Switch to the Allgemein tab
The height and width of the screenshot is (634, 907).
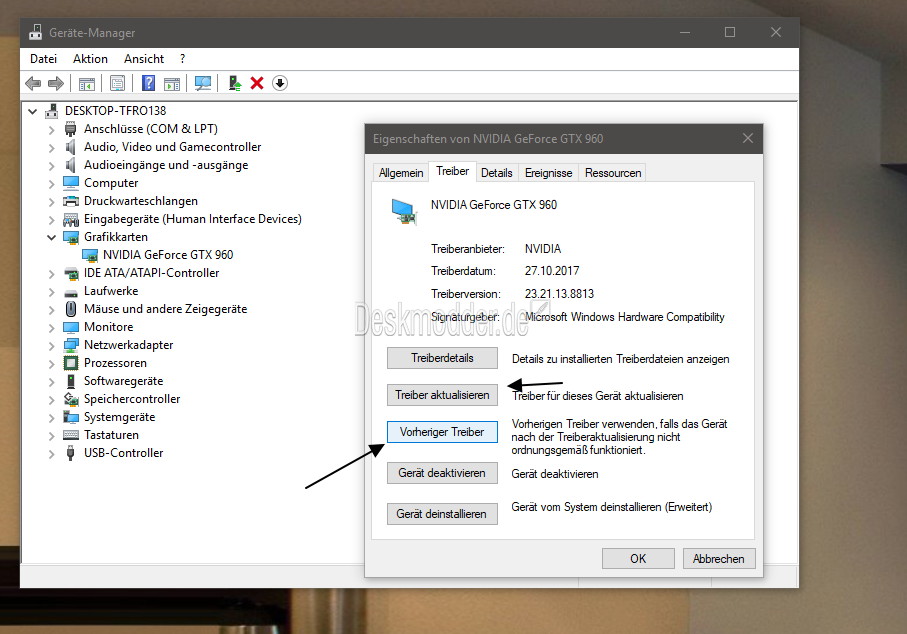click(x=401, y=173)
